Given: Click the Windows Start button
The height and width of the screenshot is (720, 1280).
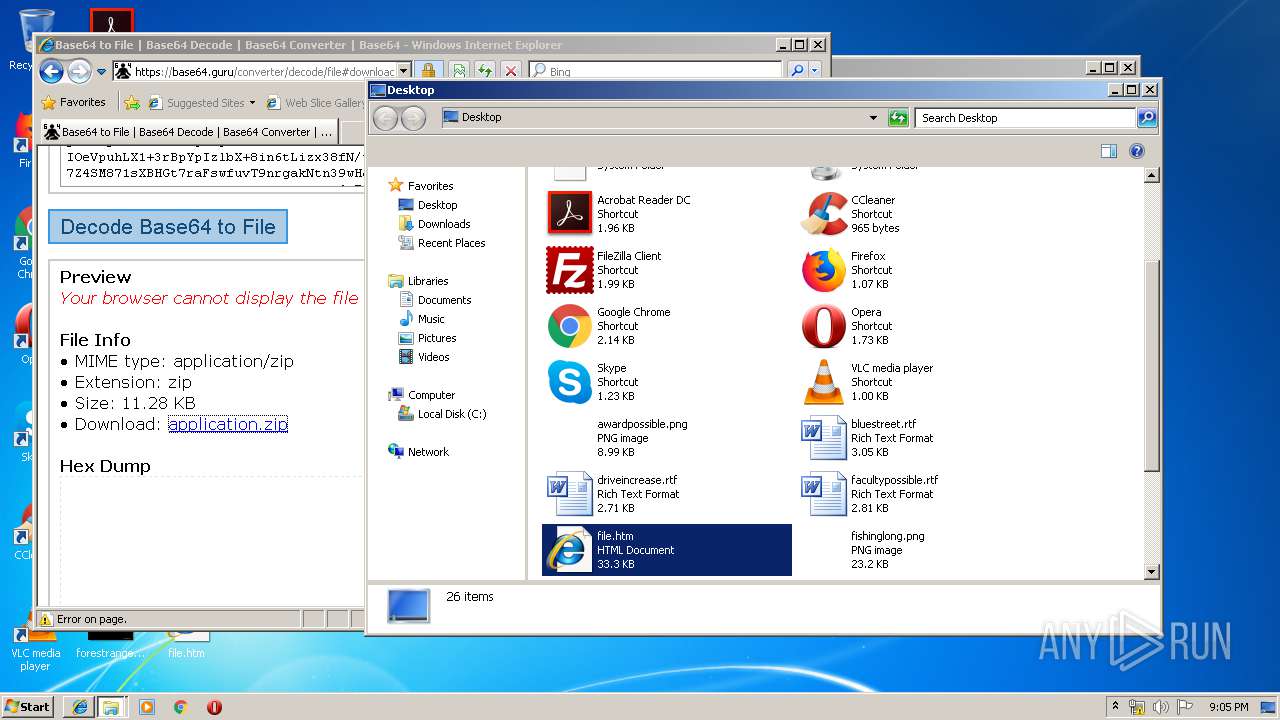Looking at the screenshot, I should (28, 706).
